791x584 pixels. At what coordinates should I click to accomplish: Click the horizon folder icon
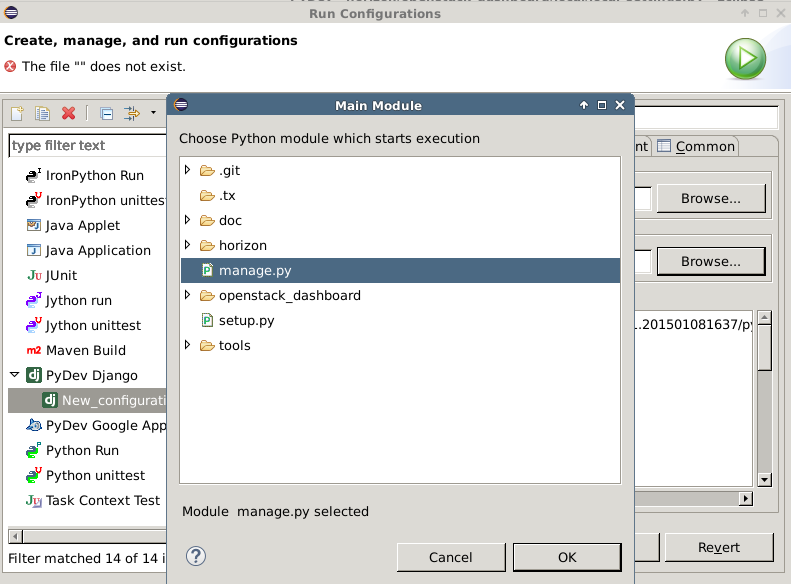pos(207,246)
